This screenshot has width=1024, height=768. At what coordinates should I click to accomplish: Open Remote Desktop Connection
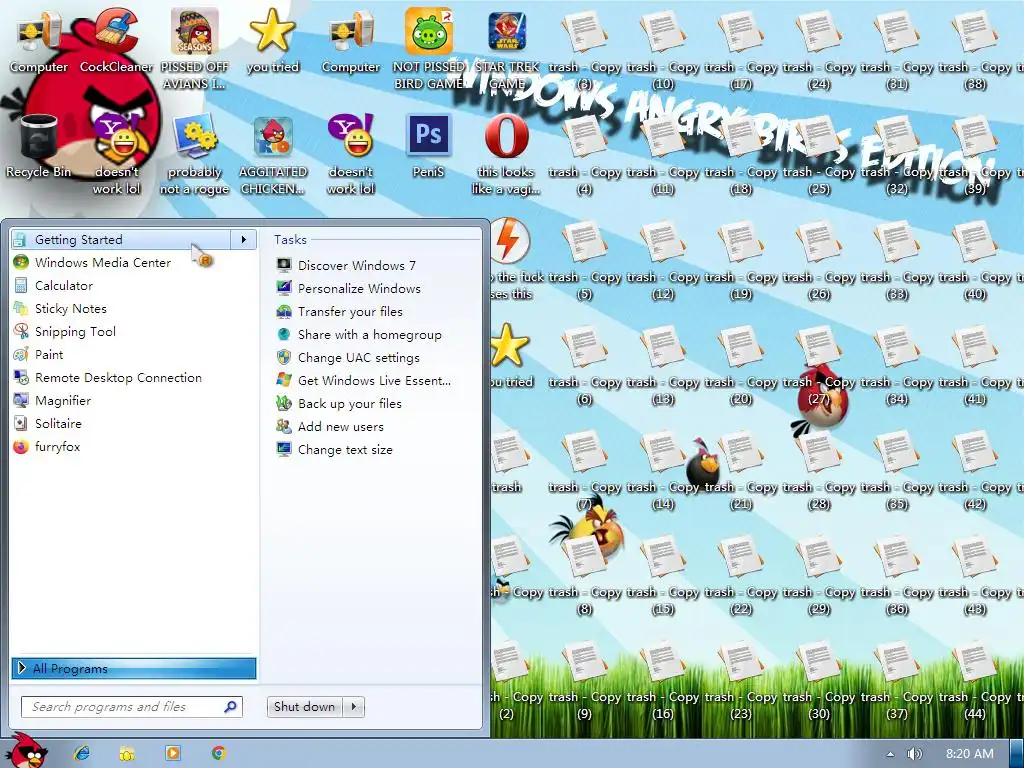coord(134,377)
